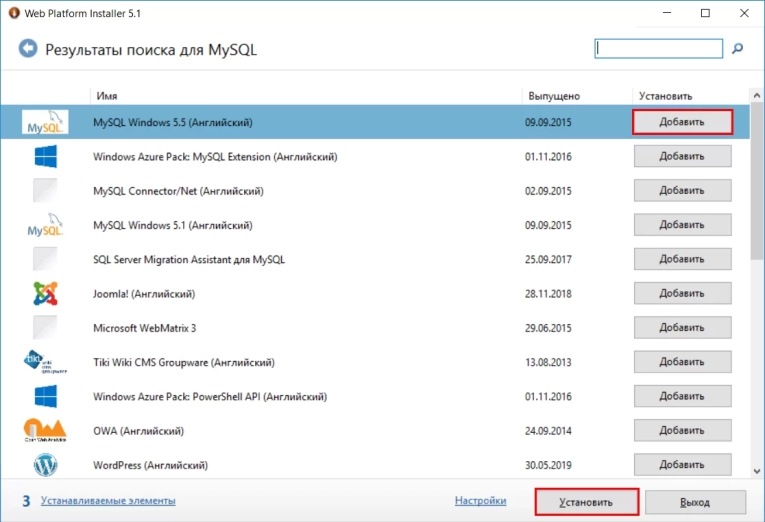Click the Выход exit button

click(x=695, y=502)
